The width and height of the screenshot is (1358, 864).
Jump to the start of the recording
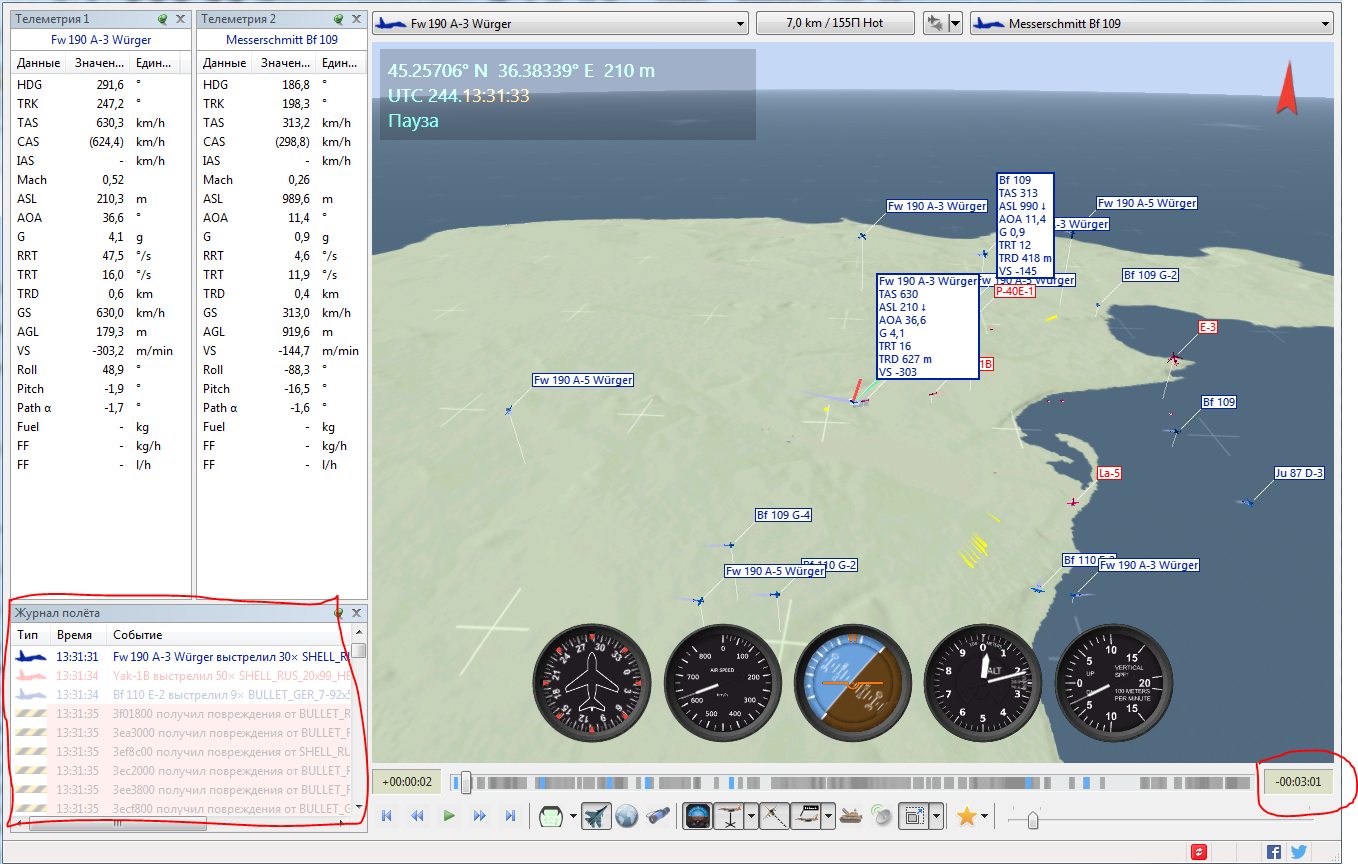pyautogui.click(x=387, y=816)
